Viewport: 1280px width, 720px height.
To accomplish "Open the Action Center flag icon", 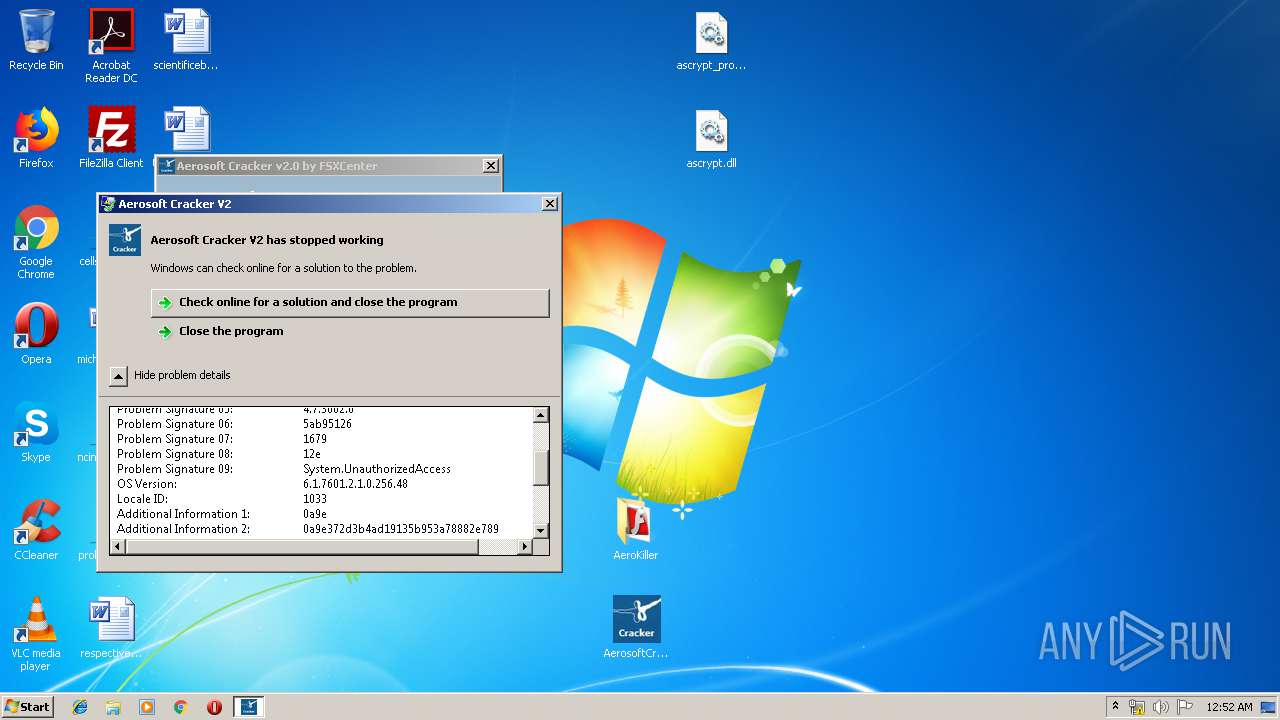I will 1185,707.
